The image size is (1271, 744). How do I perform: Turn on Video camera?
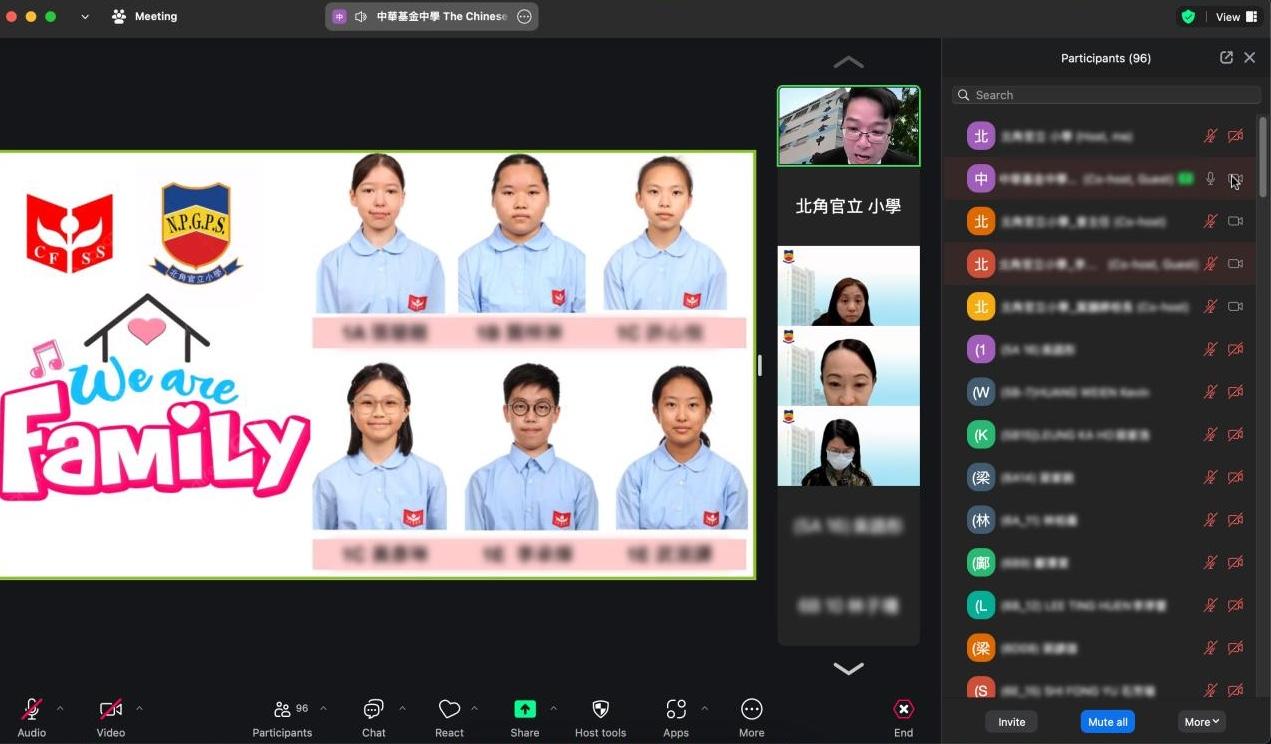click(x=110, y=709)
